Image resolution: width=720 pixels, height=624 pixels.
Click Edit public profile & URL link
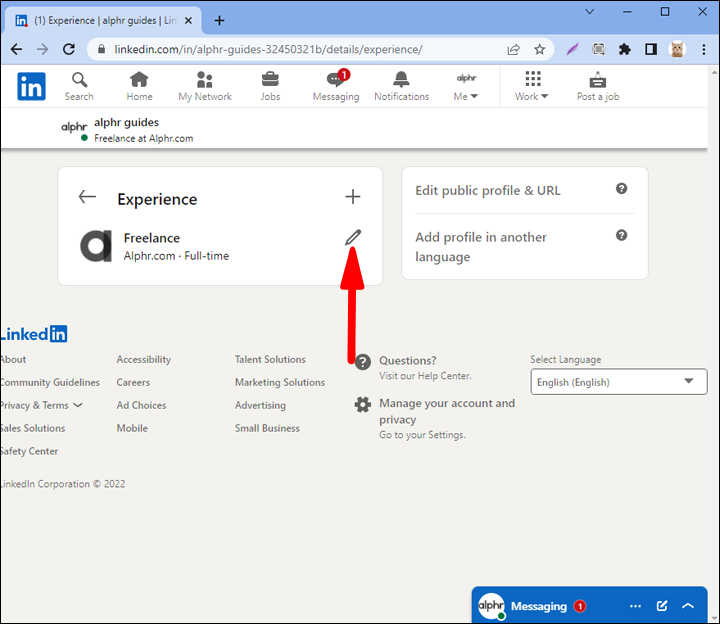[x=488, y=190]
